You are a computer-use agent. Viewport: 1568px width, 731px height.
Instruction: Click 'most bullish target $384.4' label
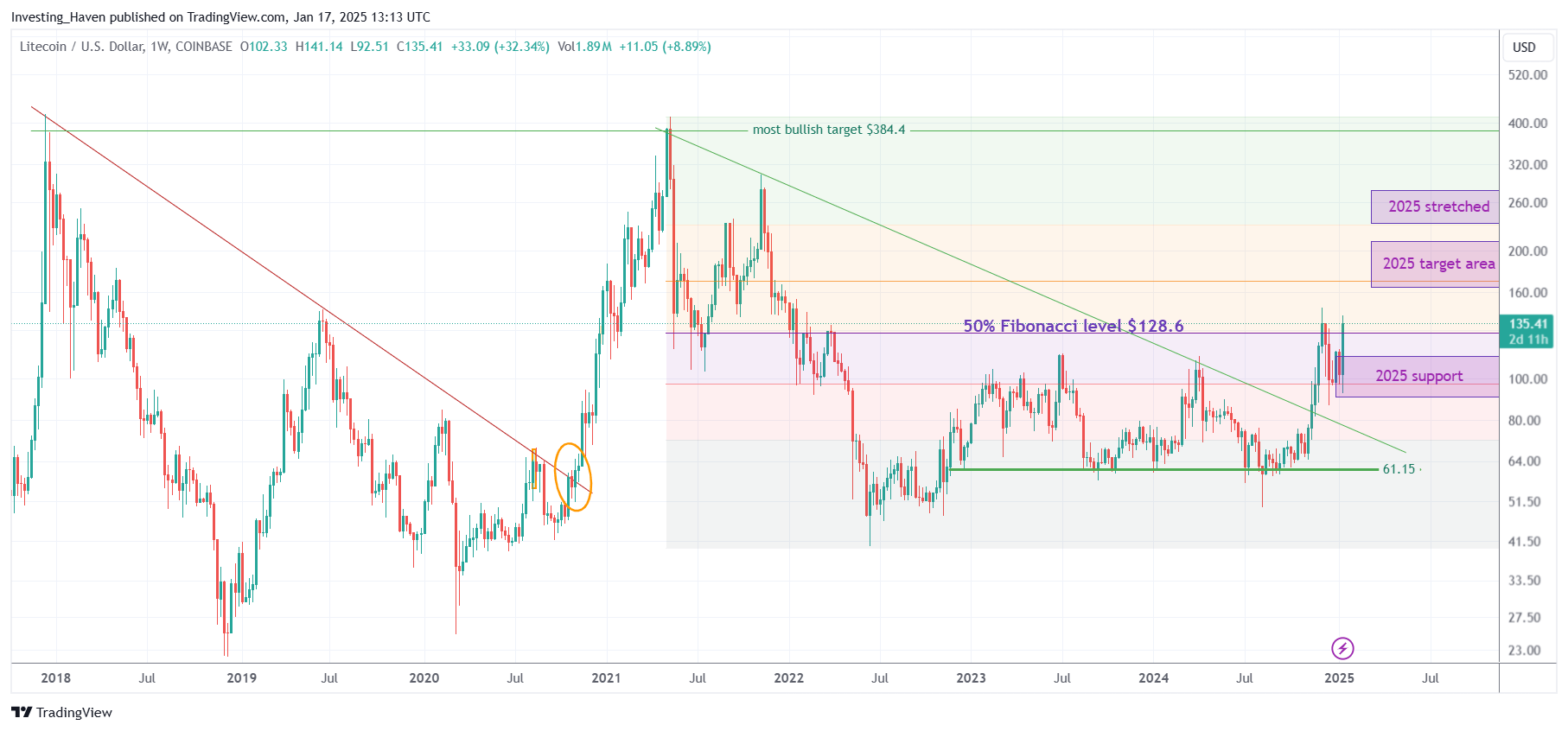pos(829,130)
